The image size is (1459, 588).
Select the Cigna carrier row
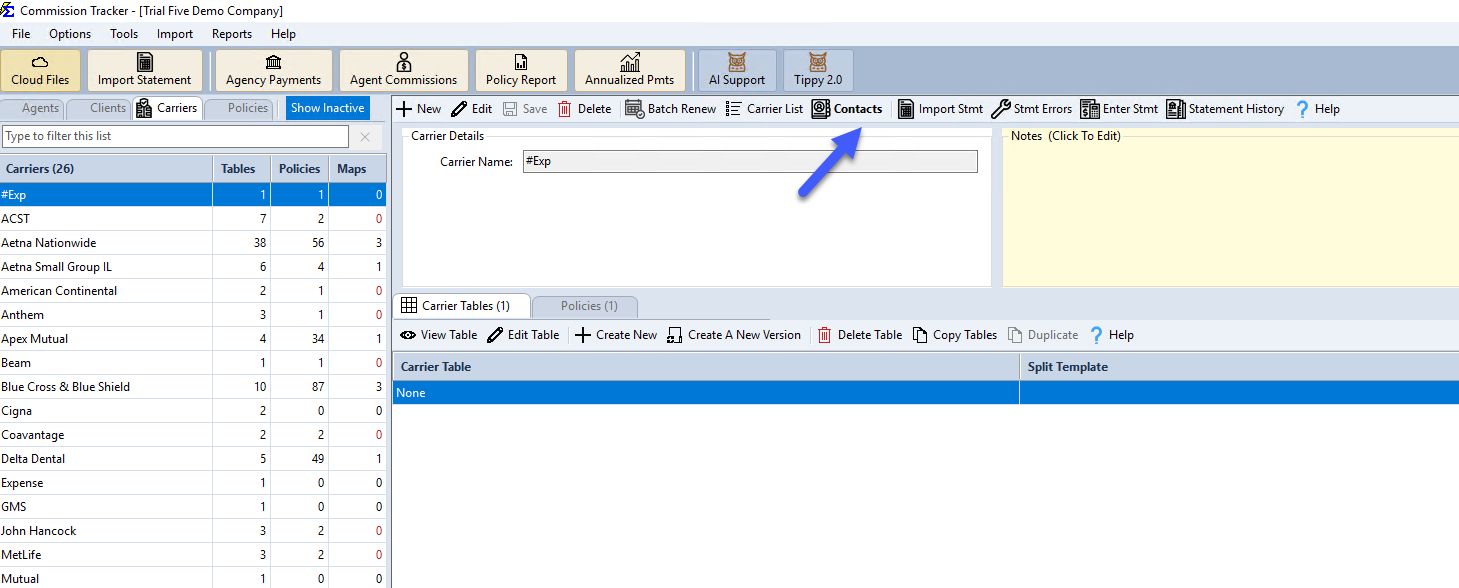pyautogui.click(x=193, y=411)
